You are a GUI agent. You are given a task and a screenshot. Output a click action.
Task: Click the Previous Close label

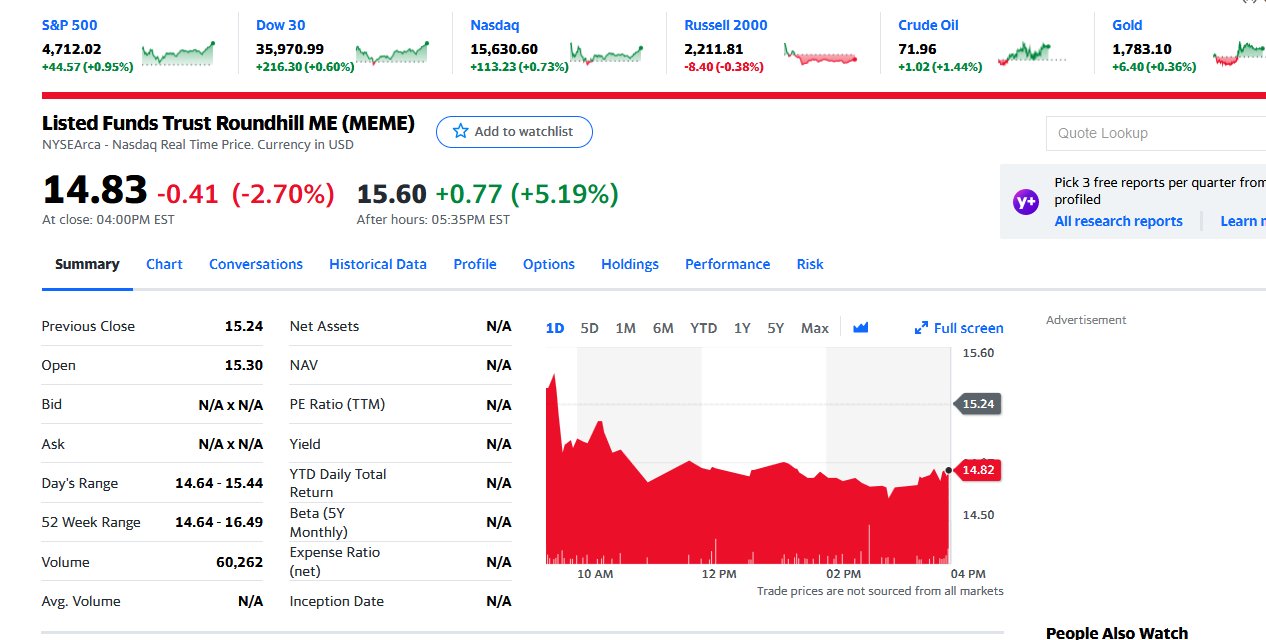click(x=88, y=326)
